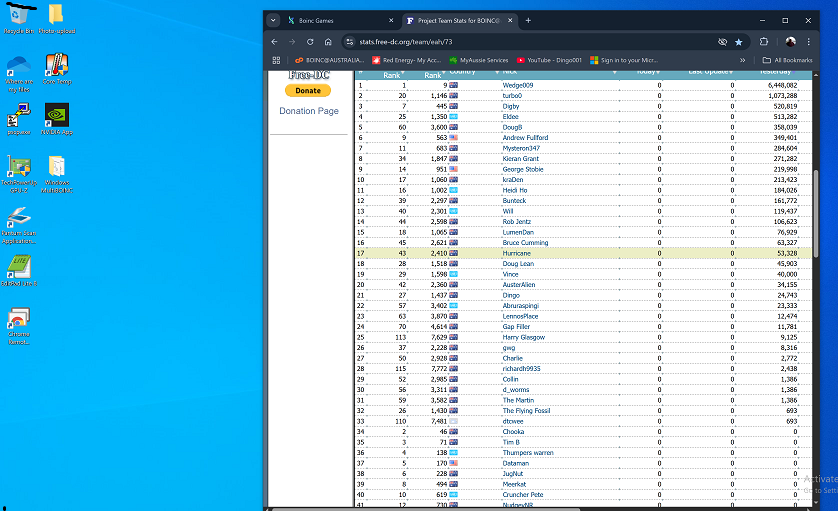Follow the Donation Page link
Viewport: 838px width, 511px height.
point(309,111)
